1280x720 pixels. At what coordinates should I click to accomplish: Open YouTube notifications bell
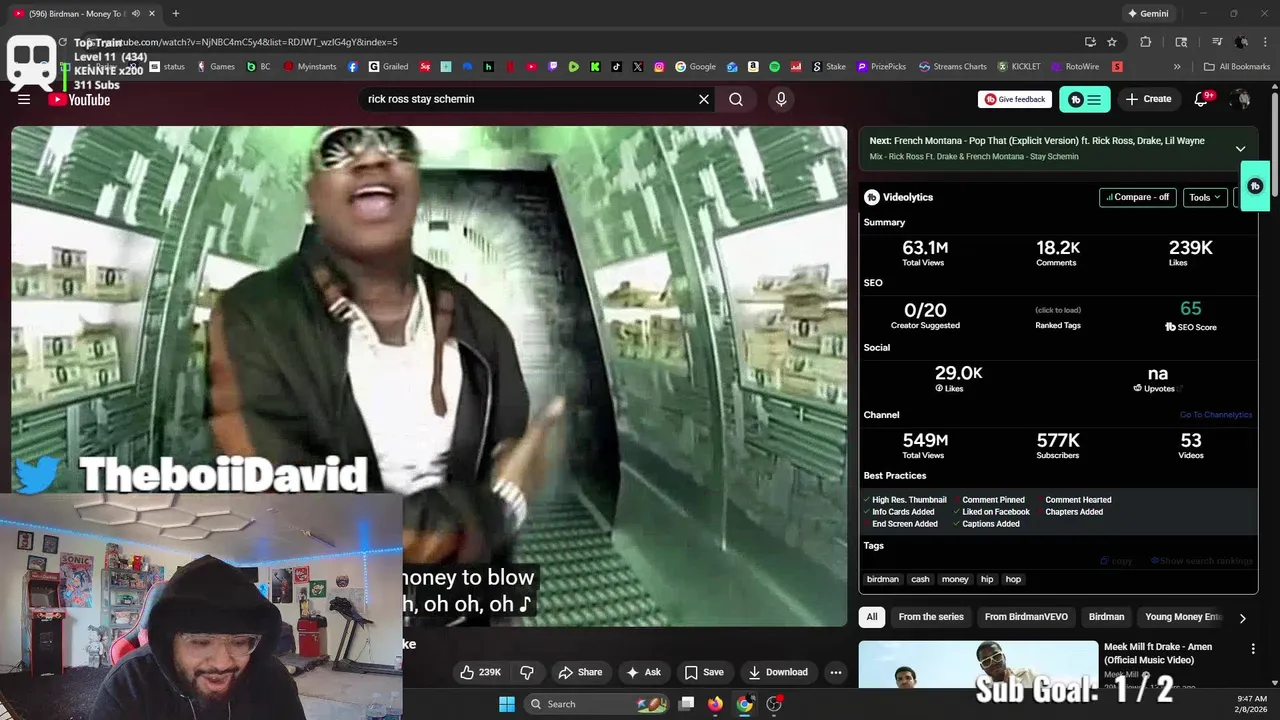click(x=1203, y=99)
